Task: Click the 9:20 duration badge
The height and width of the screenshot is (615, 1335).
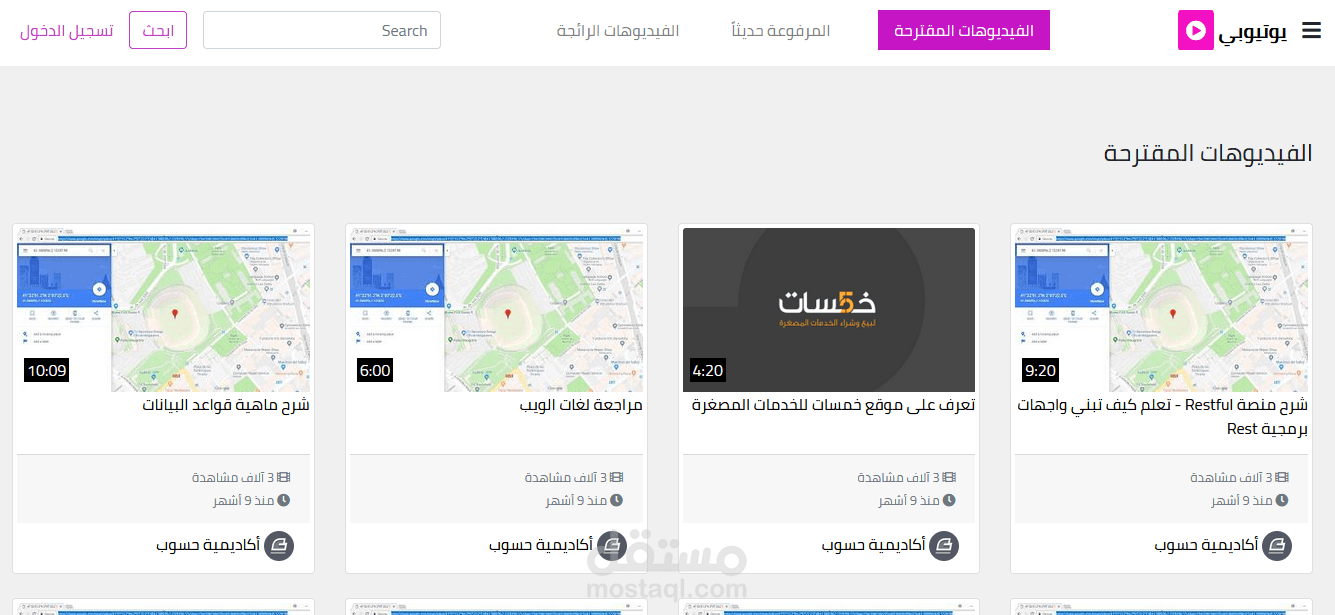Action: pos(1040,370)
